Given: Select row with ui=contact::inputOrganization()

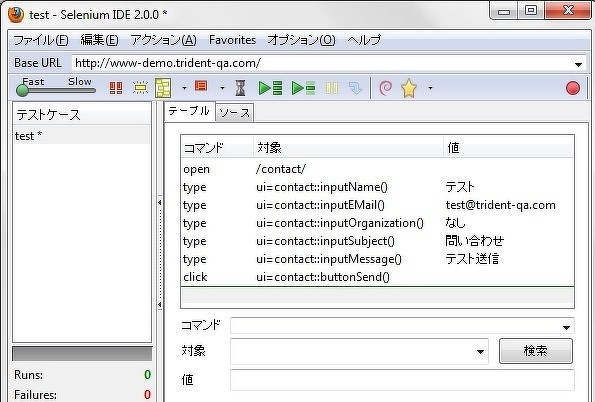Looking at the screenshot, I should [x=377, y=223].
